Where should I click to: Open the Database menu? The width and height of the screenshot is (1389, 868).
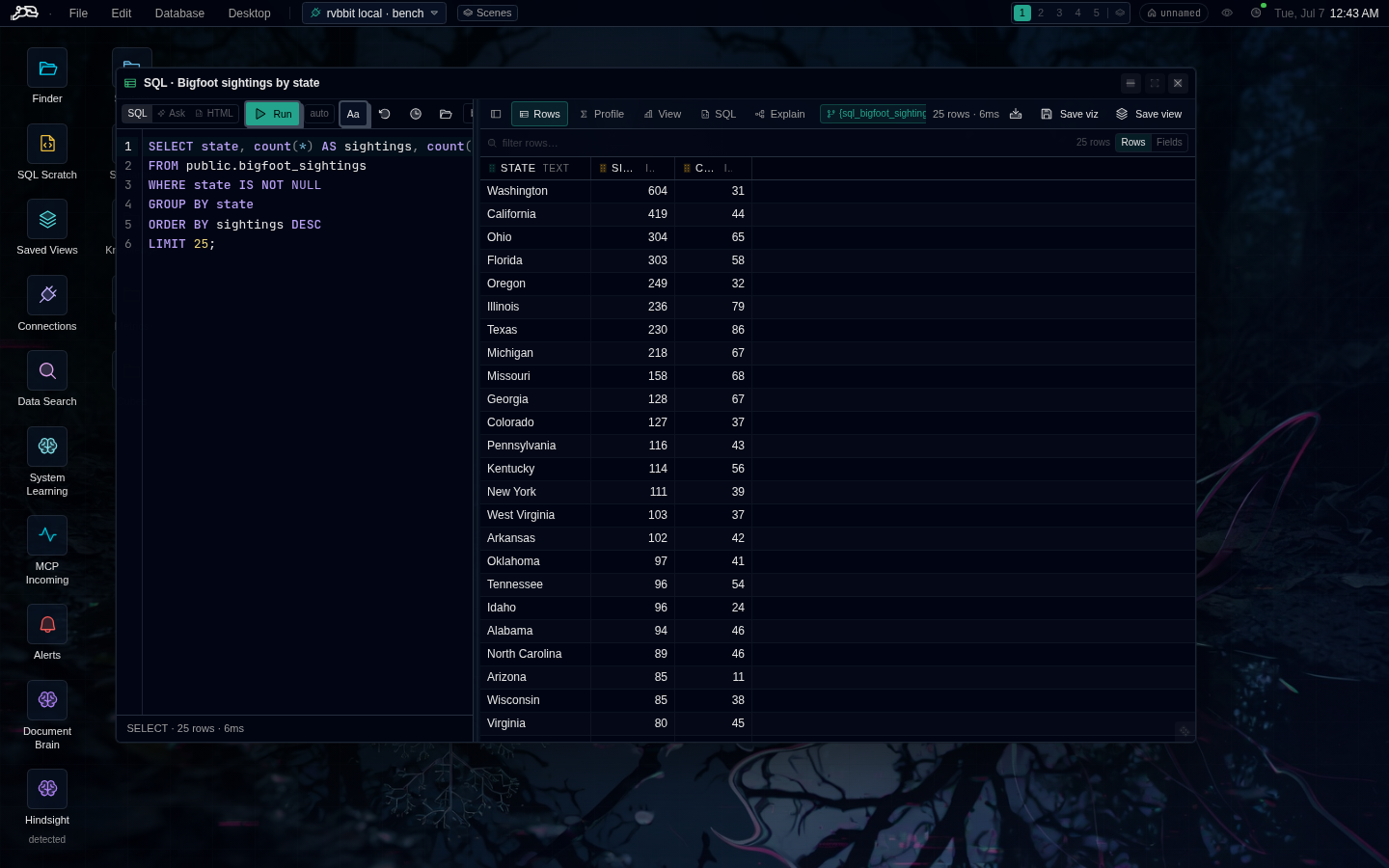point(179,14)
